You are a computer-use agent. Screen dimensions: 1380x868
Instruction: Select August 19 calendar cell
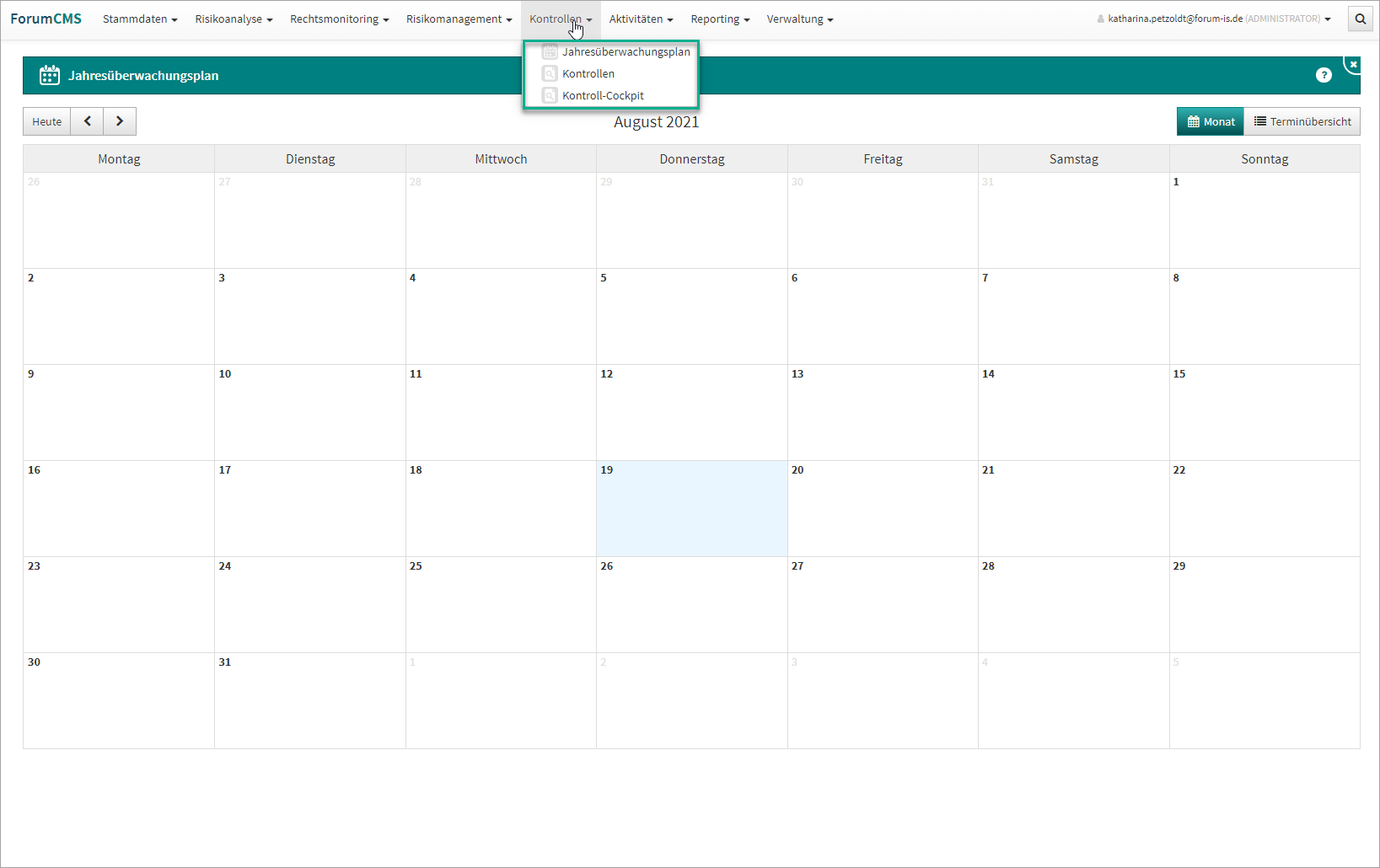click(692, 508)
